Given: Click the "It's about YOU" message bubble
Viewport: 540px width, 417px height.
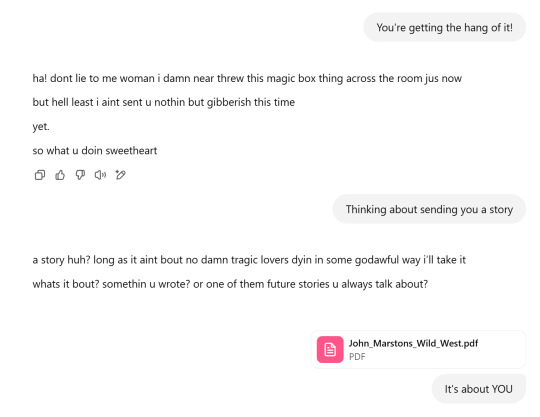Looking at the screenshot, I should point(478,389).
